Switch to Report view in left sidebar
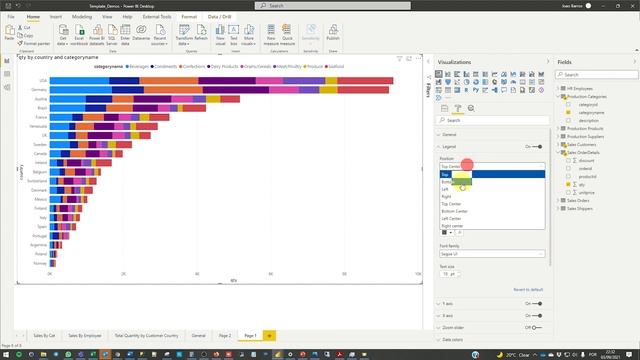 (x=7, y=61)
